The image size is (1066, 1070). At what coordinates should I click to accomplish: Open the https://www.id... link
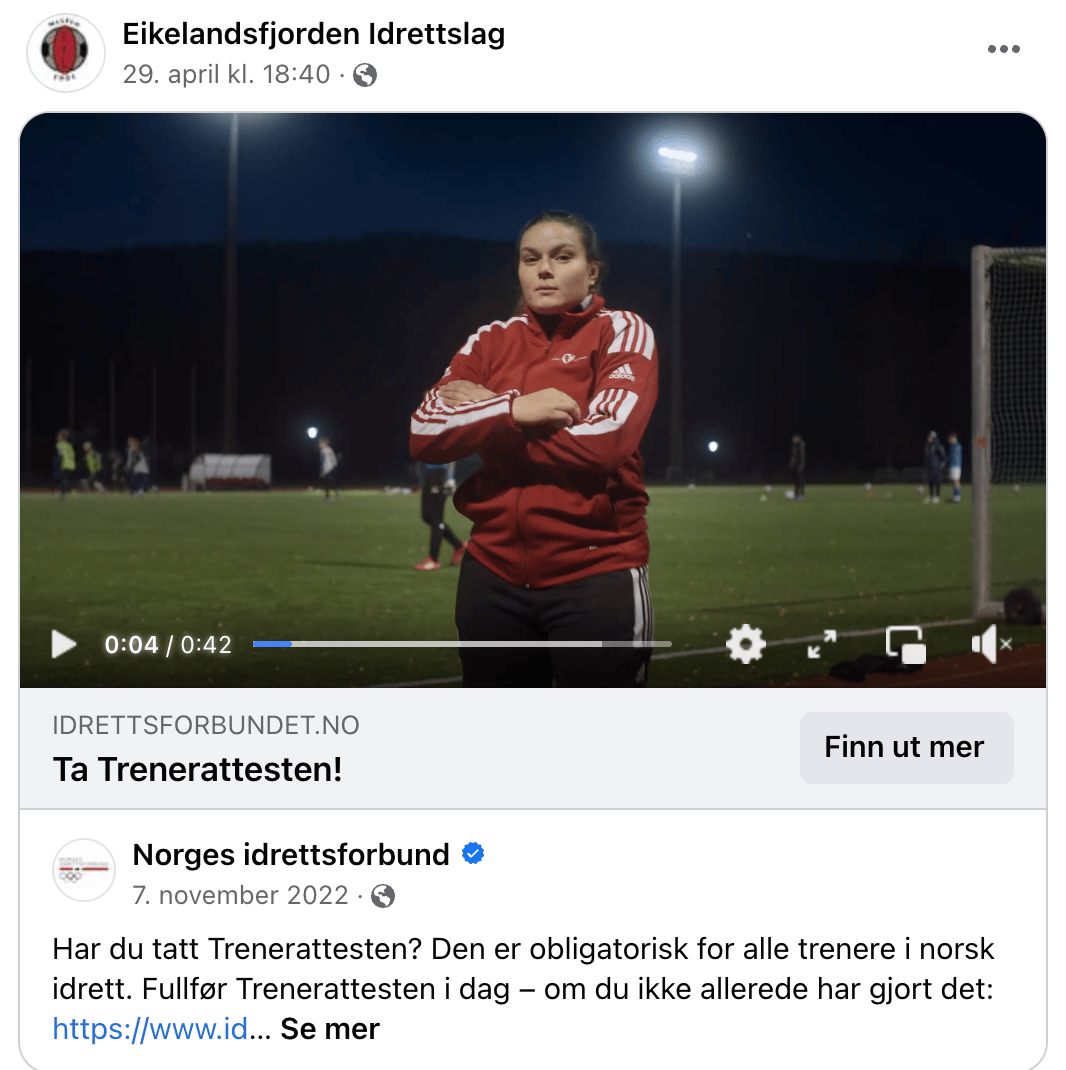pyautogui.click(x=150, y=1028)
